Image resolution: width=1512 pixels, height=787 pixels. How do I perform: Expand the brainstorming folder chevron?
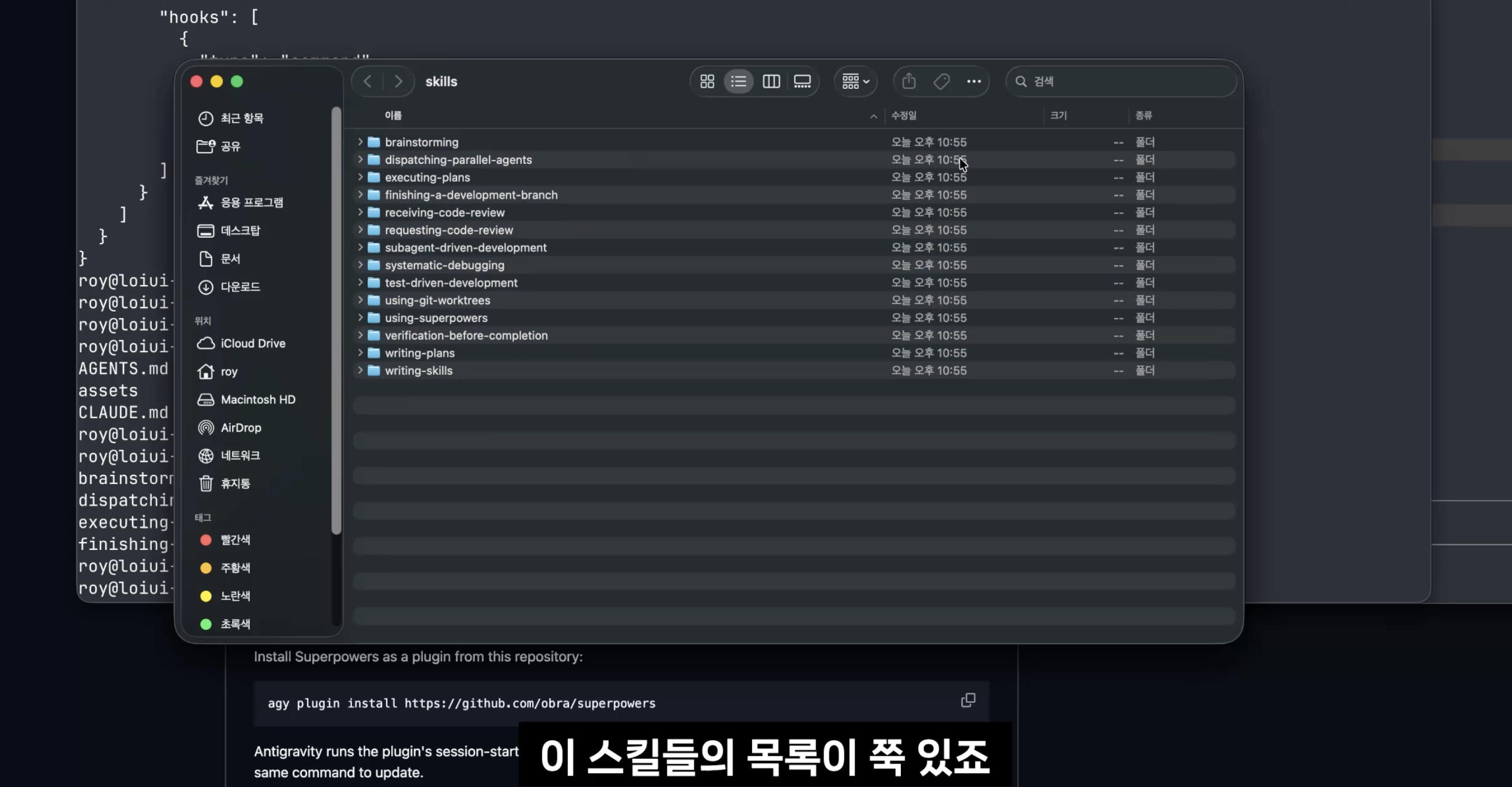coord(360,142)
